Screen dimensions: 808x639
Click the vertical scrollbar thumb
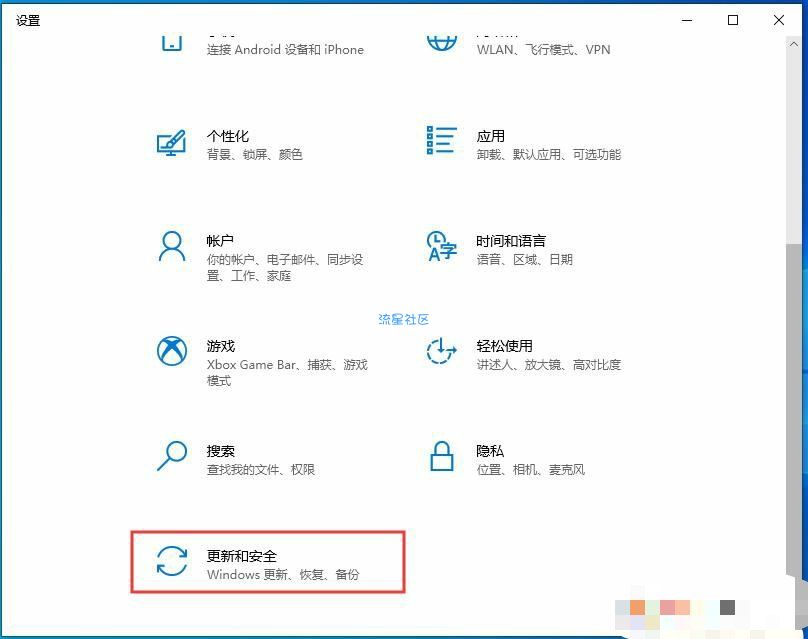[794, 410]
